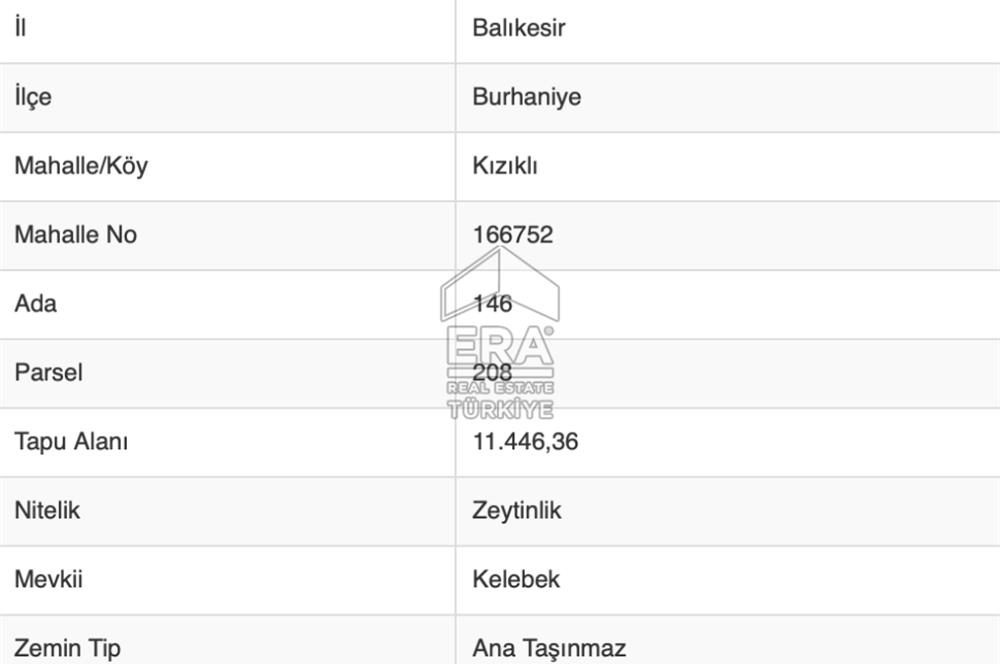This screenshot has width=1000, height=664.
Task: Select the Zemin Tip label
Action: tap(67, 648)
